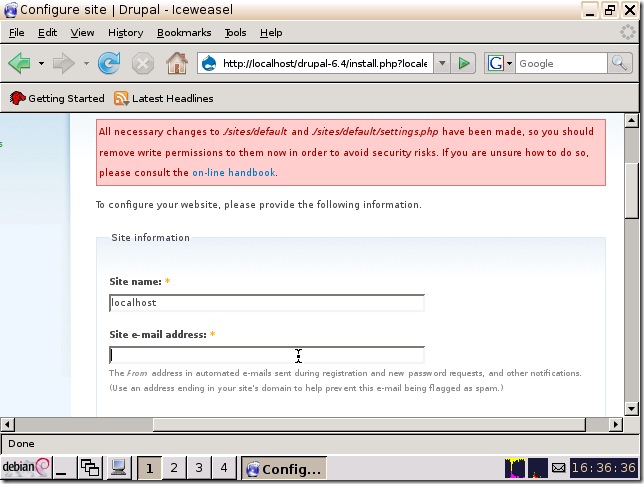Click the vertical scrollbar thumb

tap(631, 191)
